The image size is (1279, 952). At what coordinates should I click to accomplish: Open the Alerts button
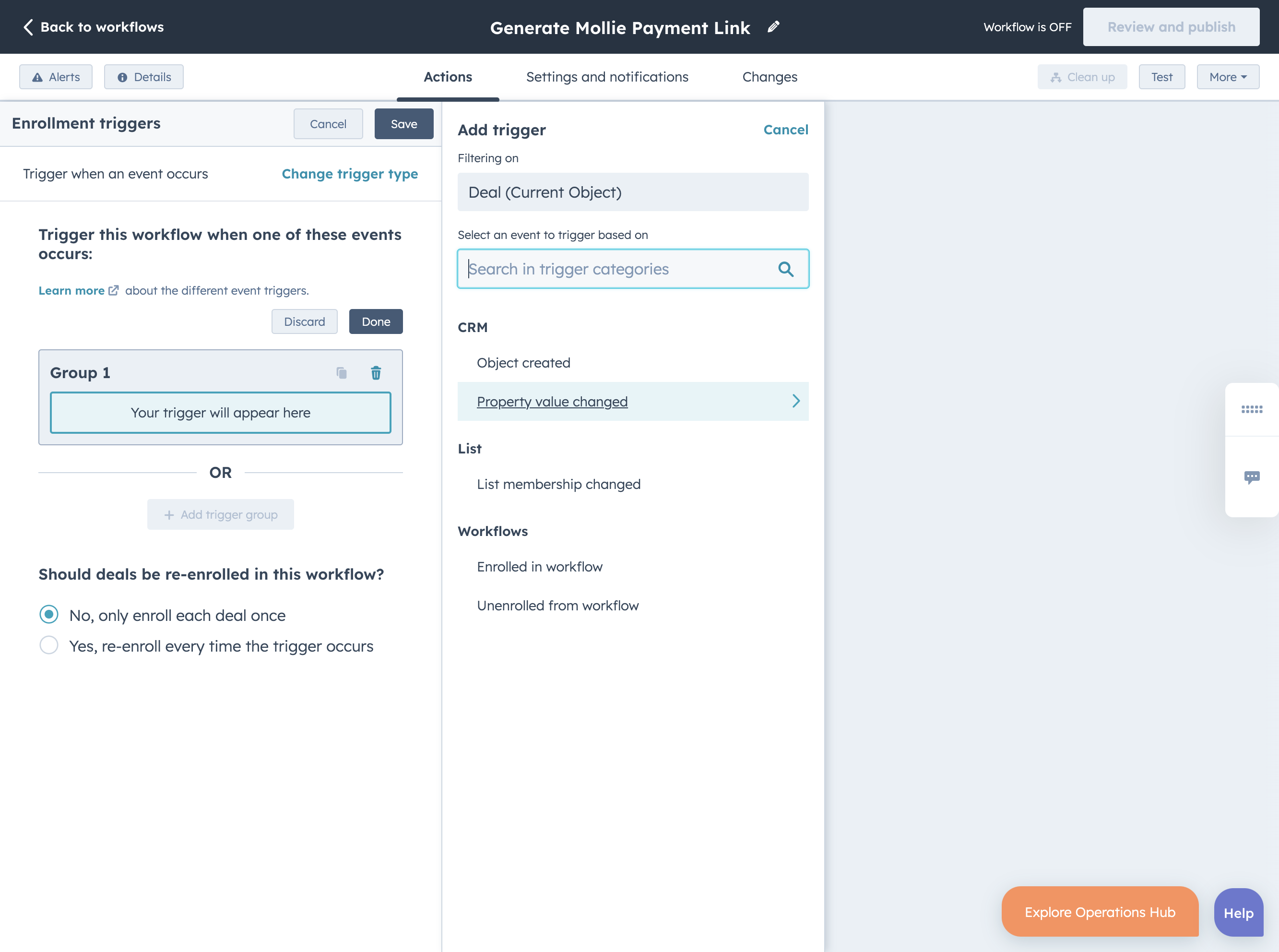pos(56,77)
